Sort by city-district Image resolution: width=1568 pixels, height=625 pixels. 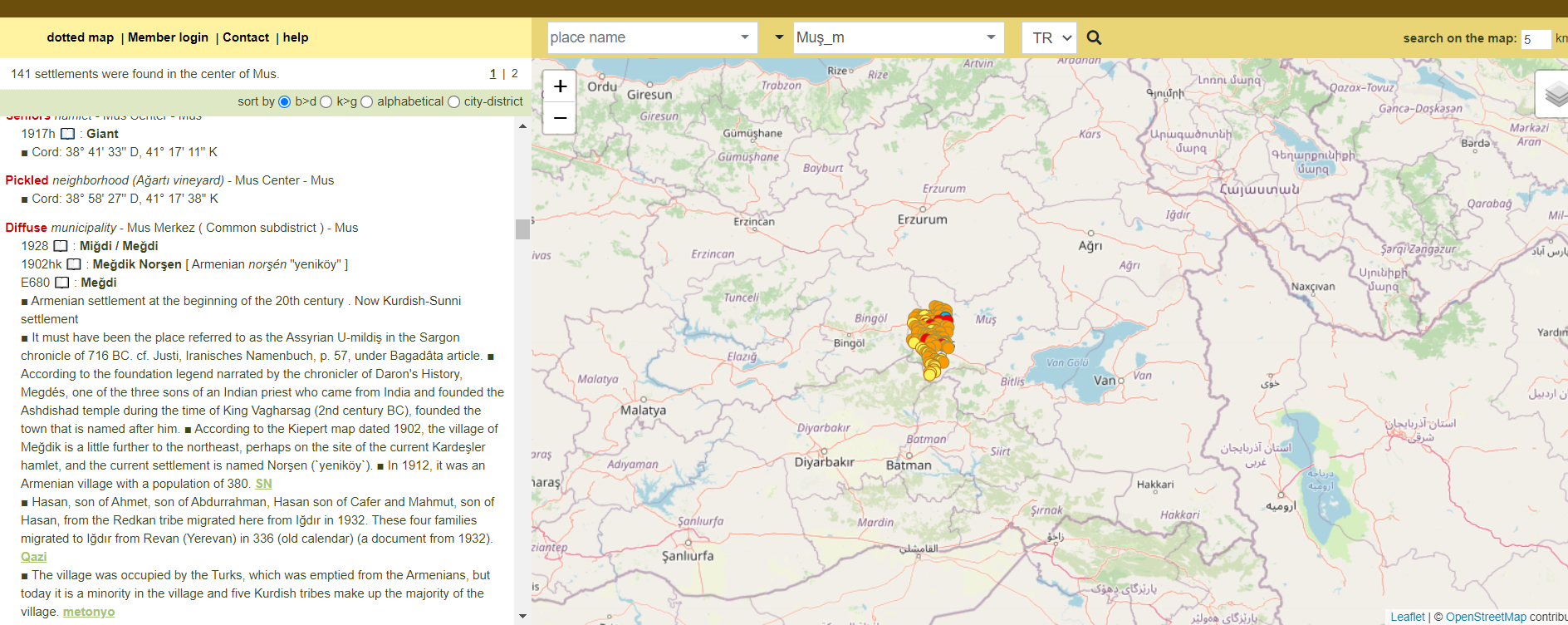point(453,101)
